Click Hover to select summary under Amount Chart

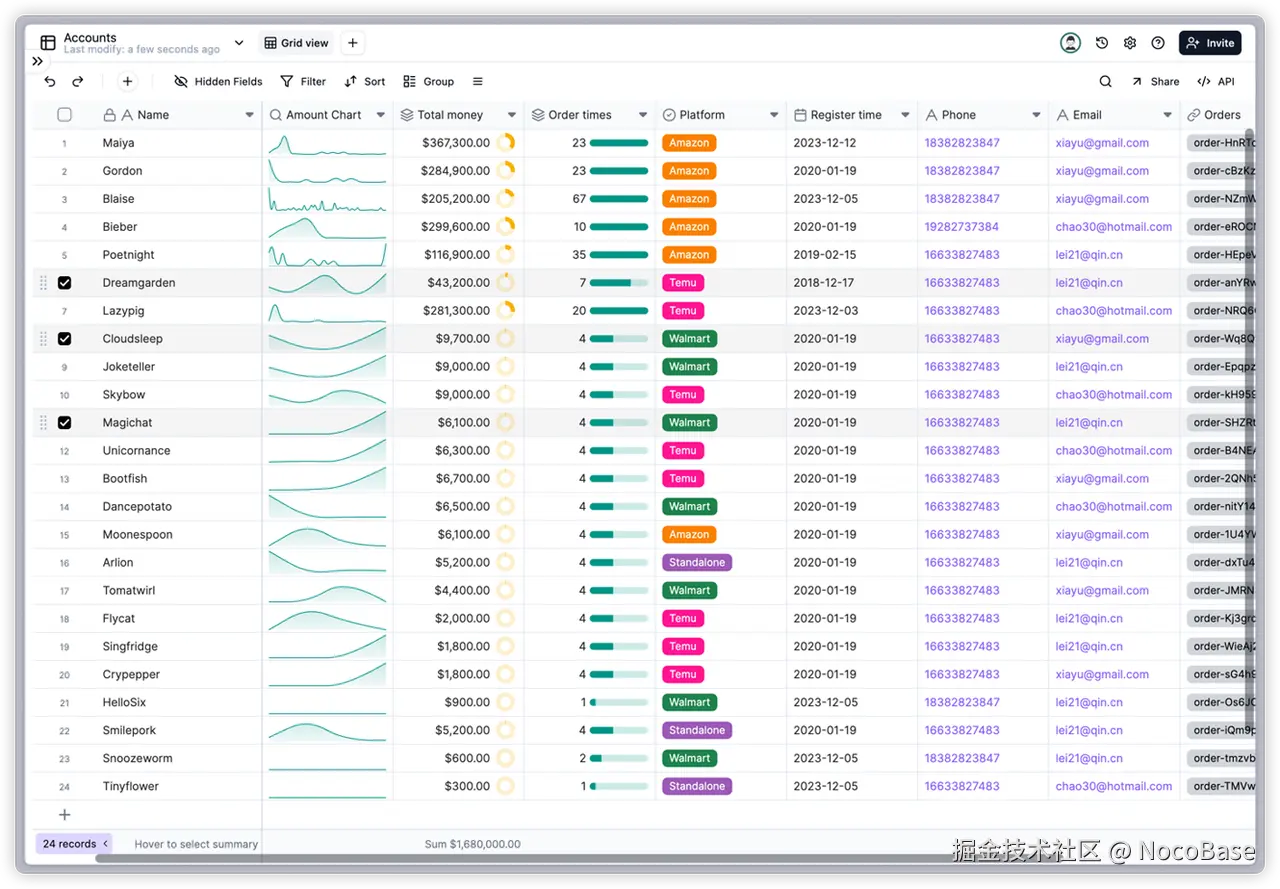point(196,844)
